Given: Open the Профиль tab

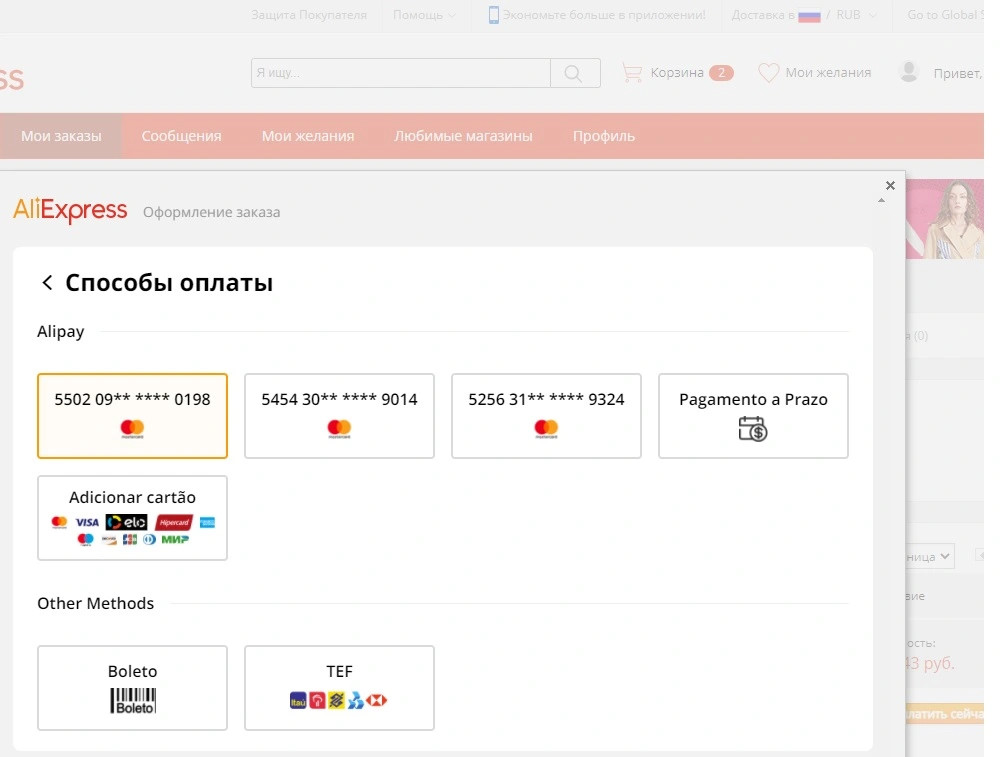Looking at the screenshot, I should (603, 136).
